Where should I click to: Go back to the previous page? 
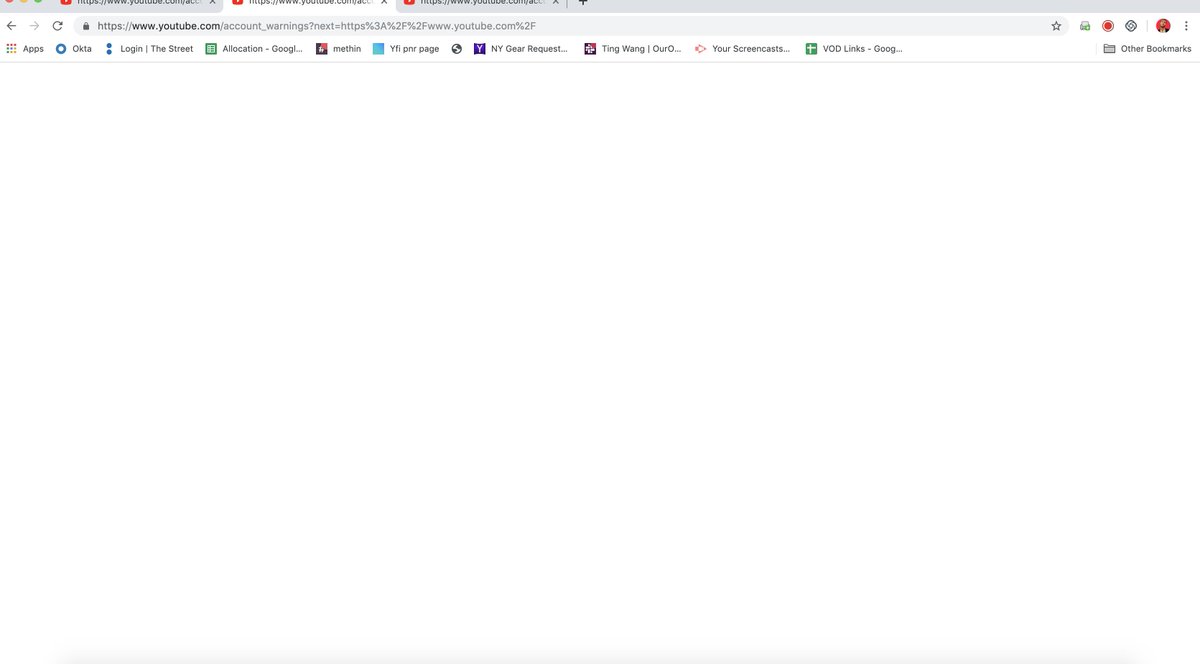[x=11, y=26]
